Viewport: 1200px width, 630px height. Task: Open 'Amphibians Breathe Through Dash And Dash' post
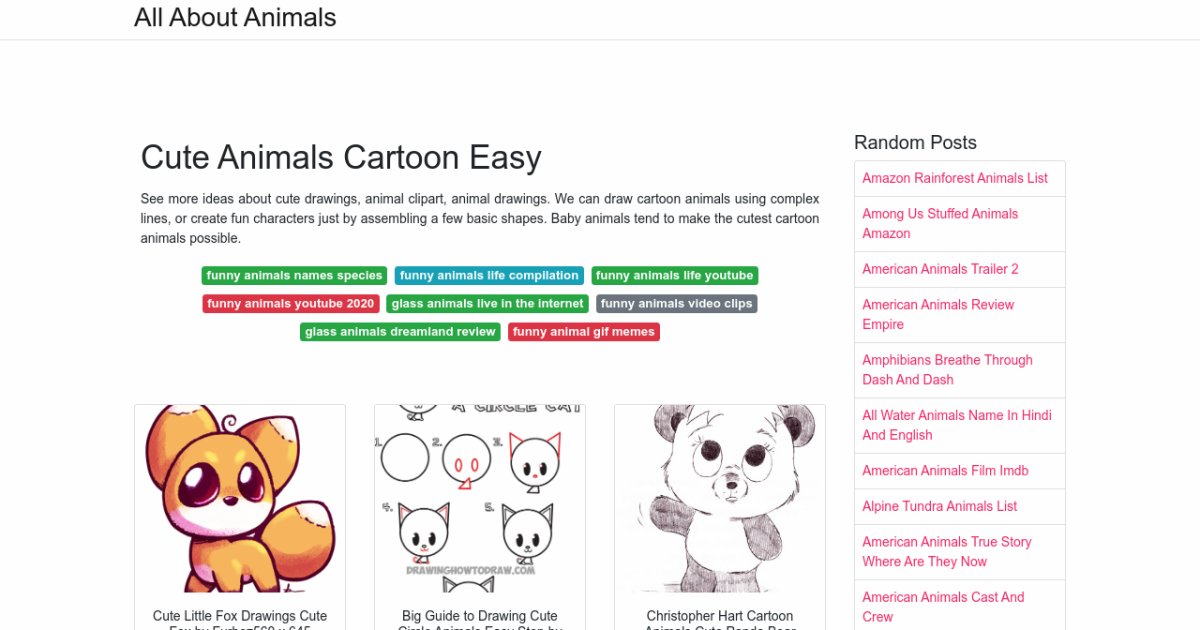coord(947,370)
